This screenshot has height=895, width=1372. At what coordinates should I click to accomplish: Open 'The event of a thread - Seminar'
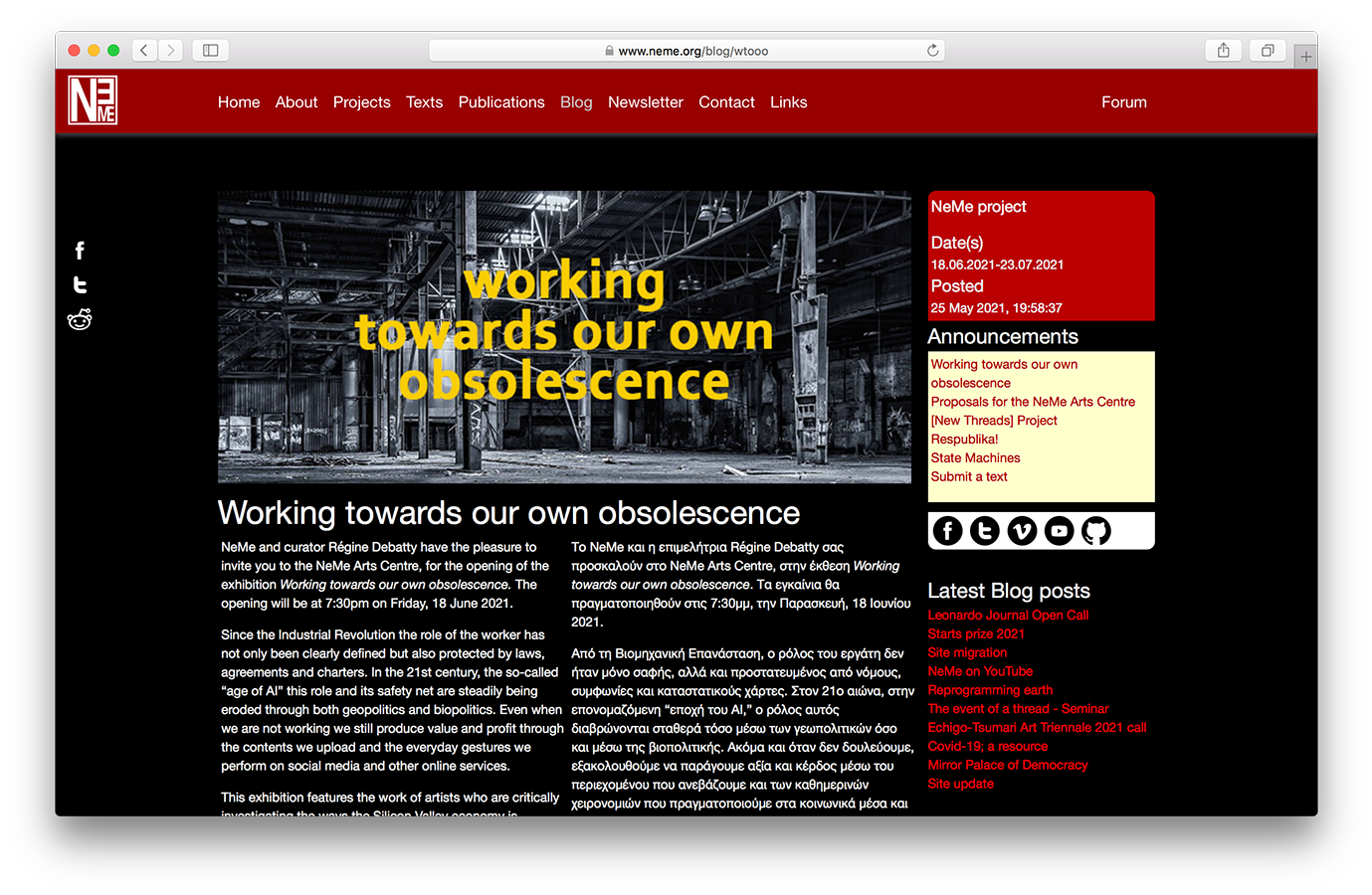coord(1018,708)
